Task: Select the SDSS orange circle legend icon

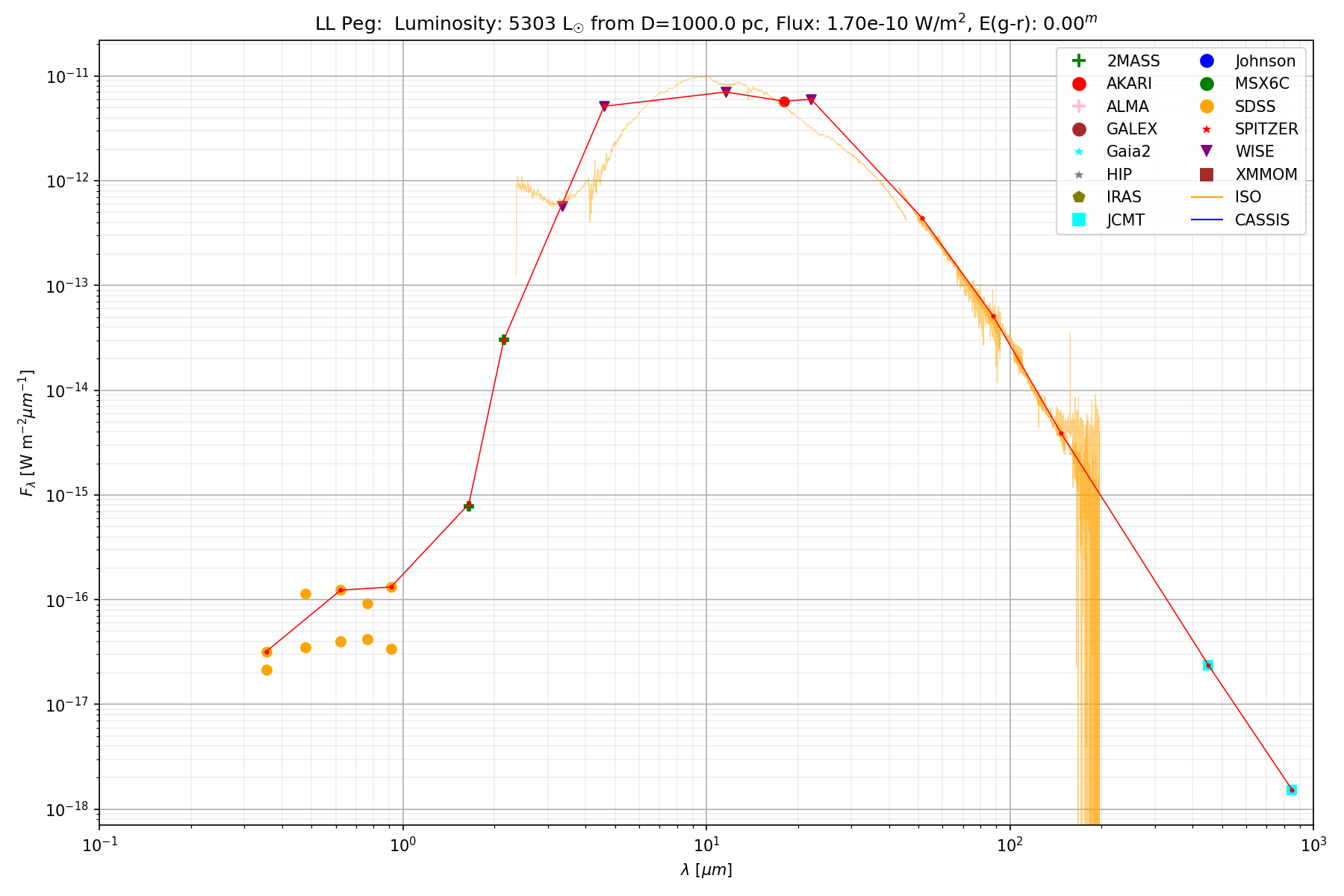Action: [1207, 107]
